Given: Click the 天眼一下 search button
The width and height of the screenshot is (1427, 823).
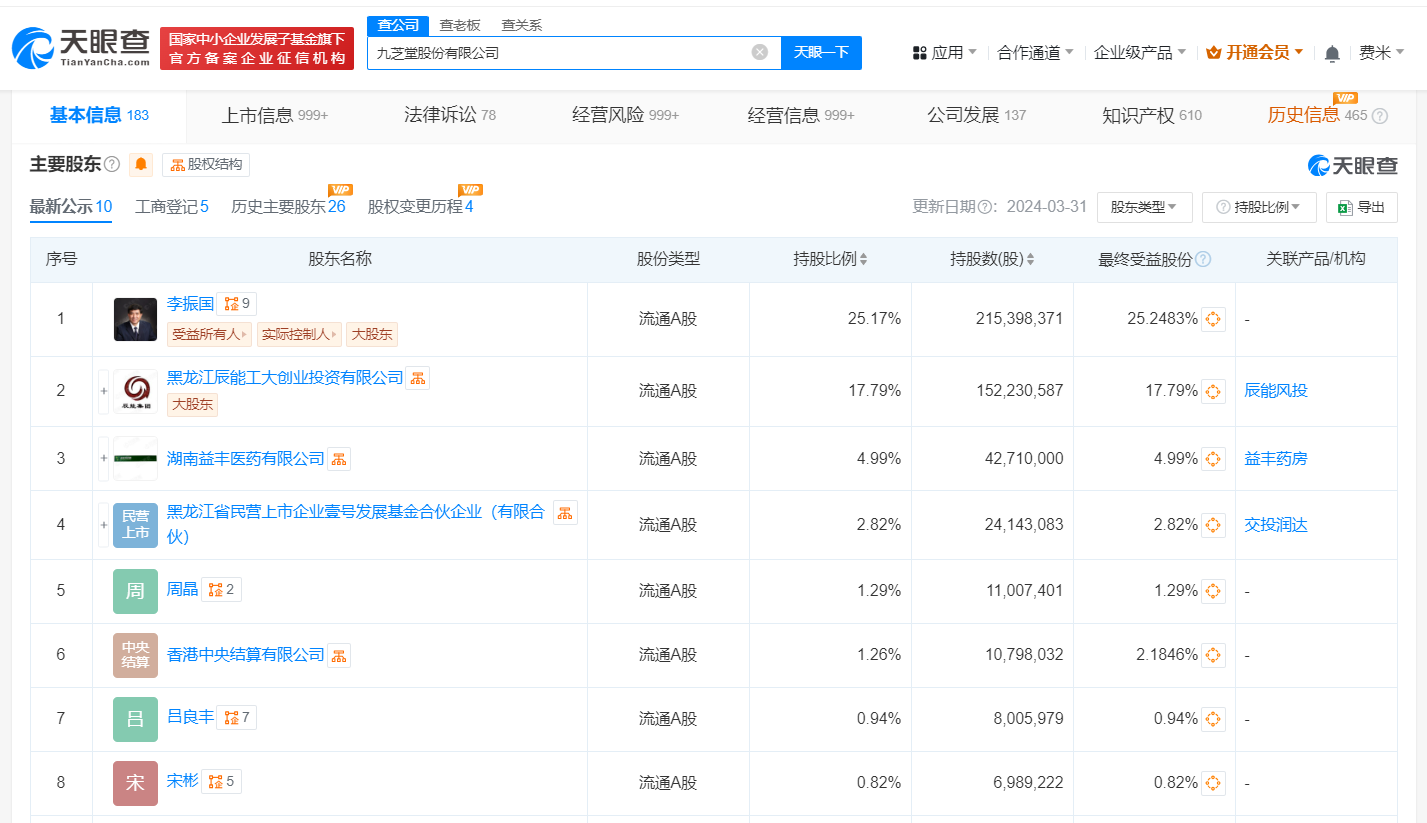Looking at the screenshot, I should click(821, 52).
